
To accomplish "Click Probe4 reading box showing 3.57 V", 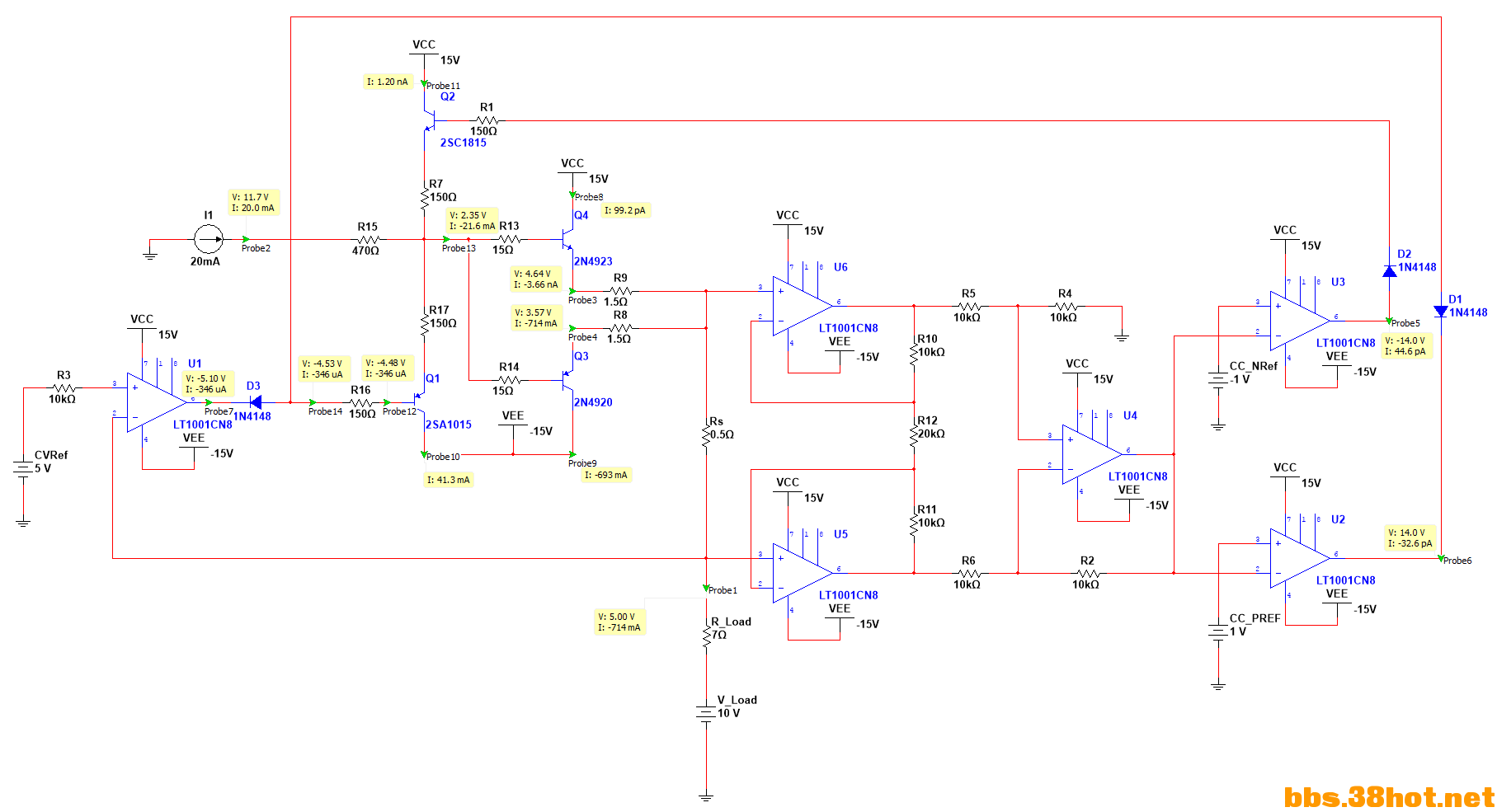I will 536,318.
